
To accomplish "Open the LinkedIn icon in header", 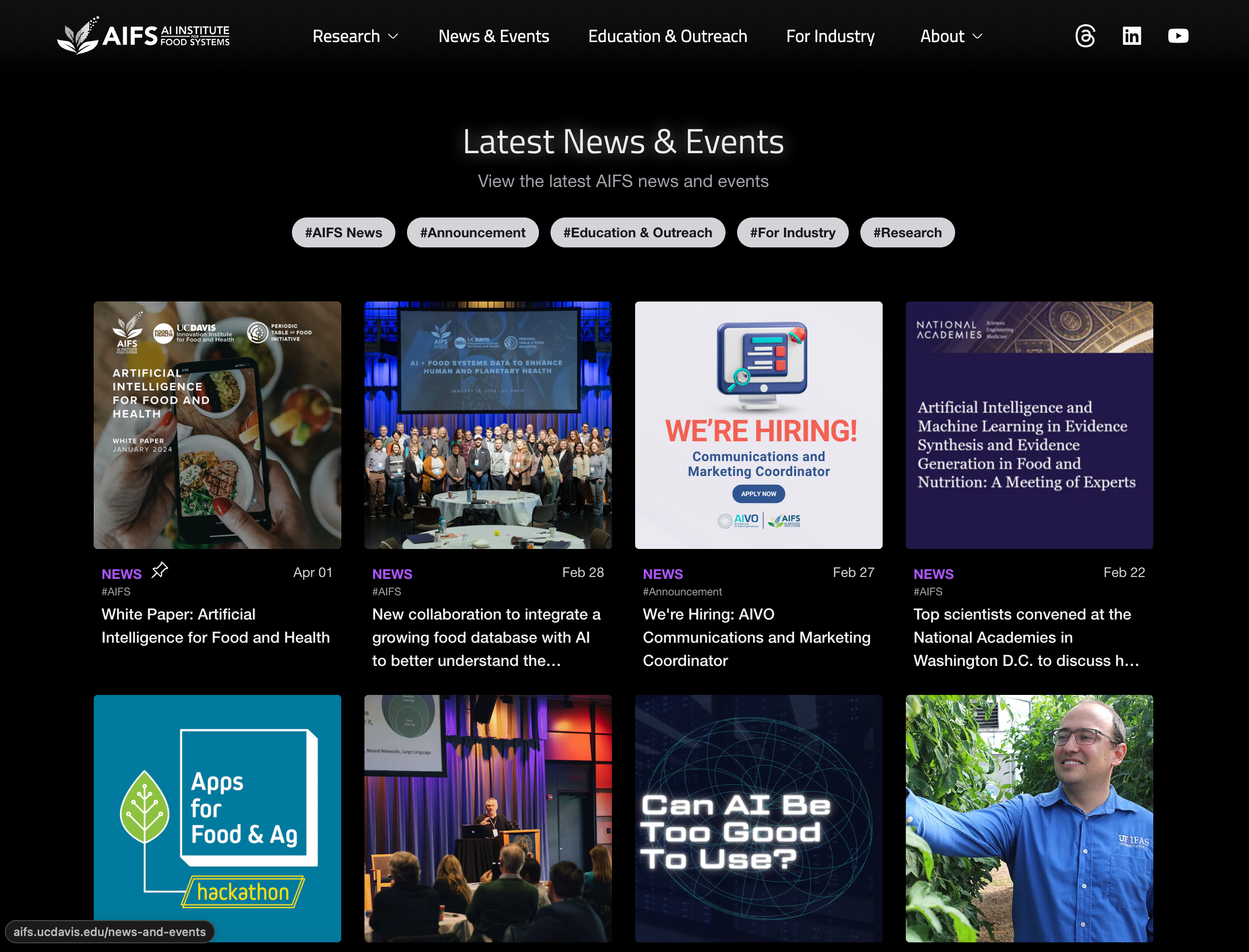I will coord(1132,36).
